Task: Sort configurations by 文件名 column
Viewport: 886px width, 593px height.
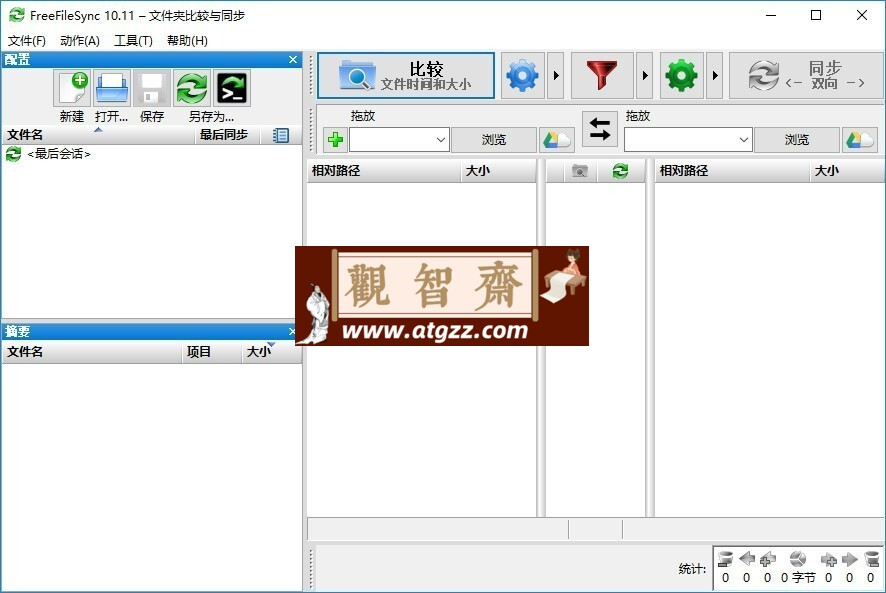Action: coord(98,135)
